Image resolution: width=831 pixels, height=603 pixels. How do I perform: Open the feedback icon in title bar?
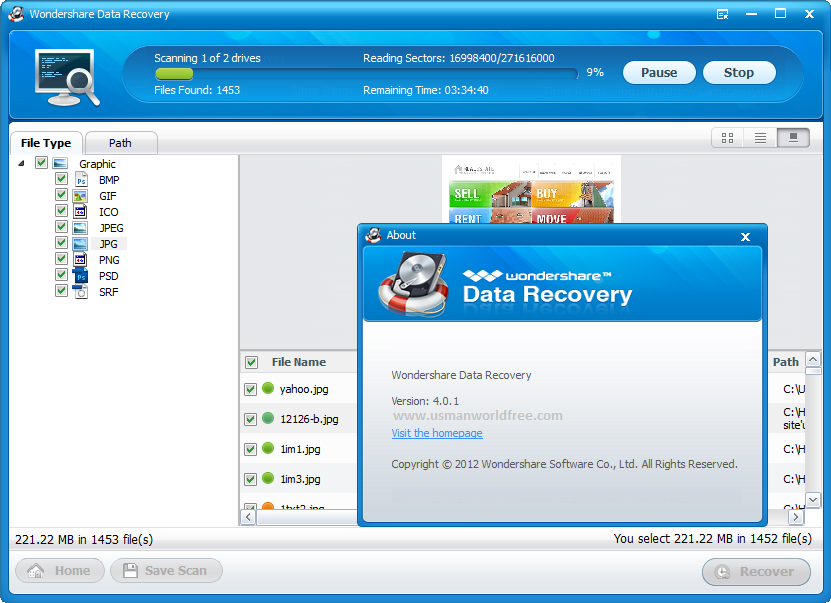722,14
